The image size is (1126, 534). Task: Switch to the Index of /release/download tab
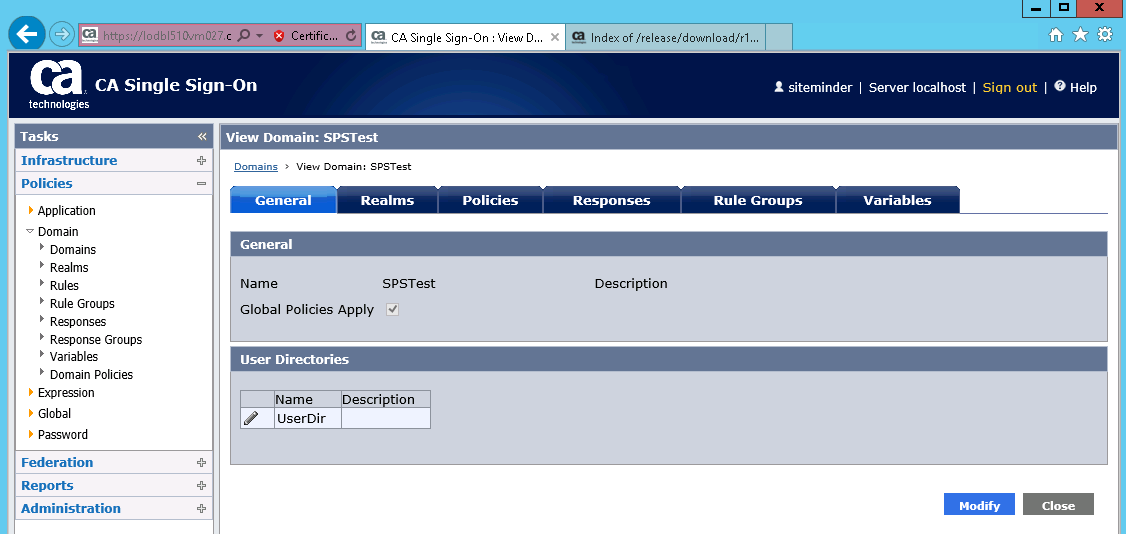[666, 37]
